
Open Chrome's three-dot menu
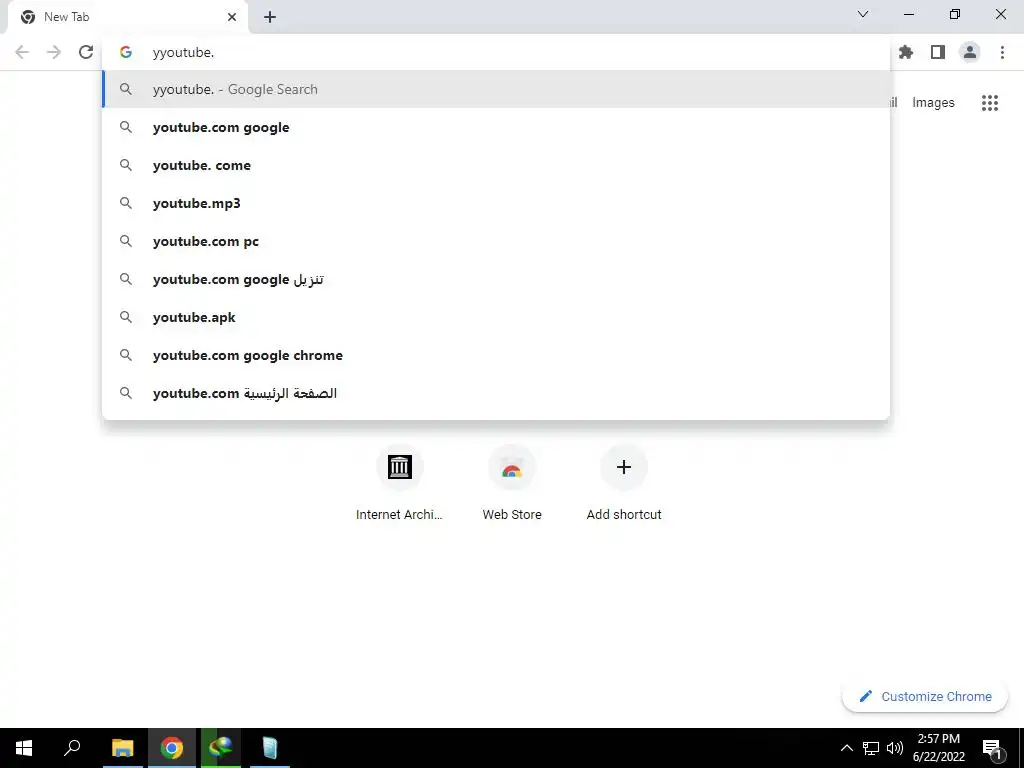click(x=1002, y=52)
